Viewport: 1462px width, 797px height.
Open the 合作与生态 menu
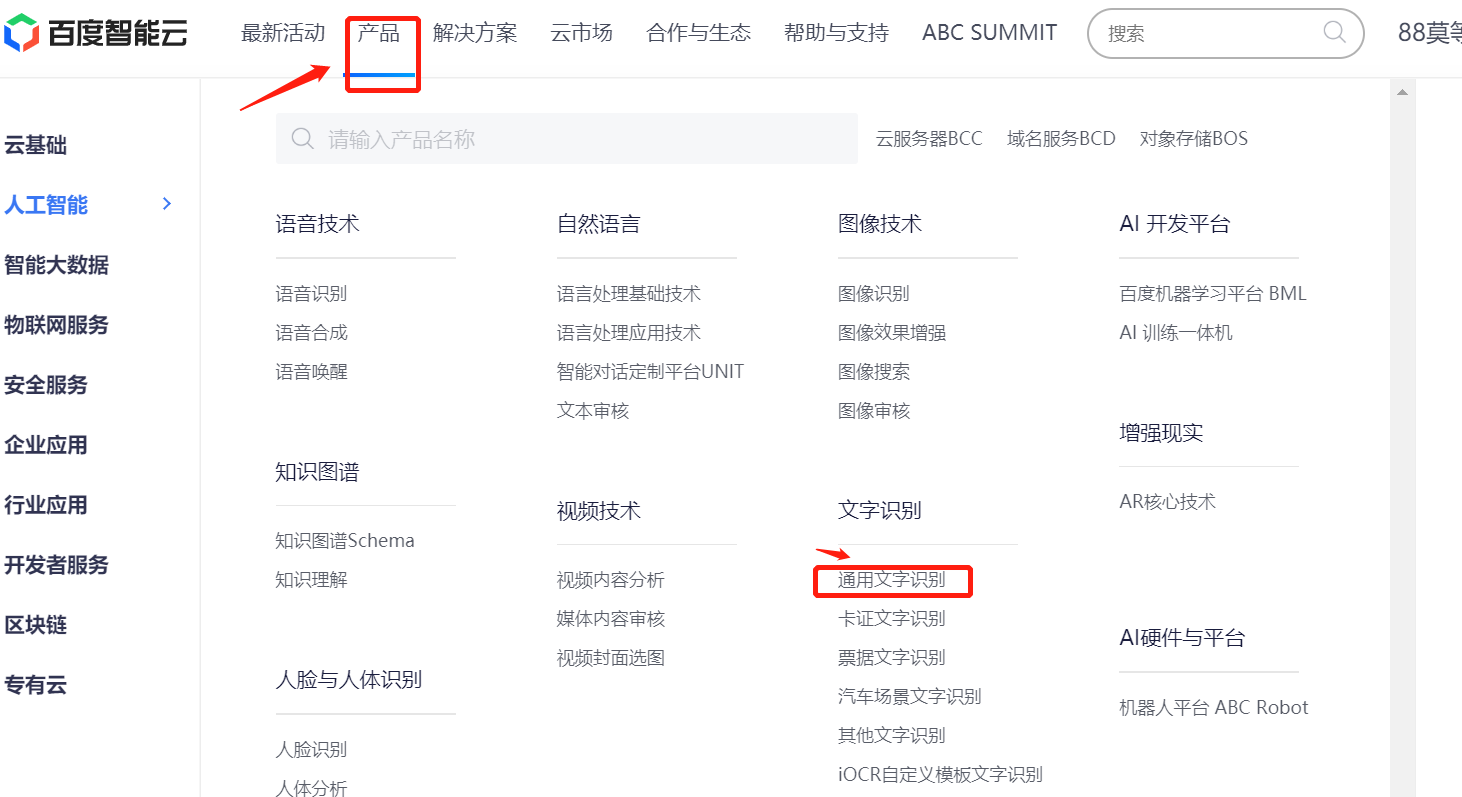tap(699, 33)
